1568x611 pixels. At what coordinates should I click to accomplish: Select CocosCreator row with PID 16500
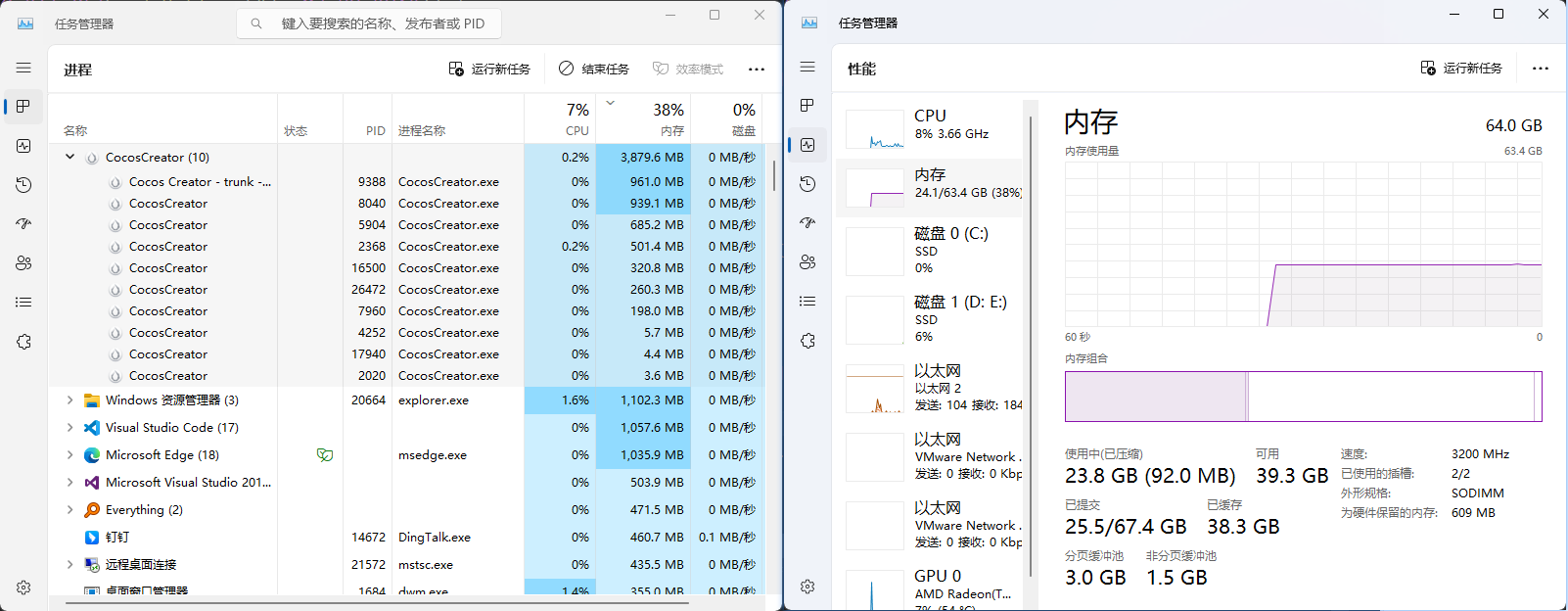[405, 268]
